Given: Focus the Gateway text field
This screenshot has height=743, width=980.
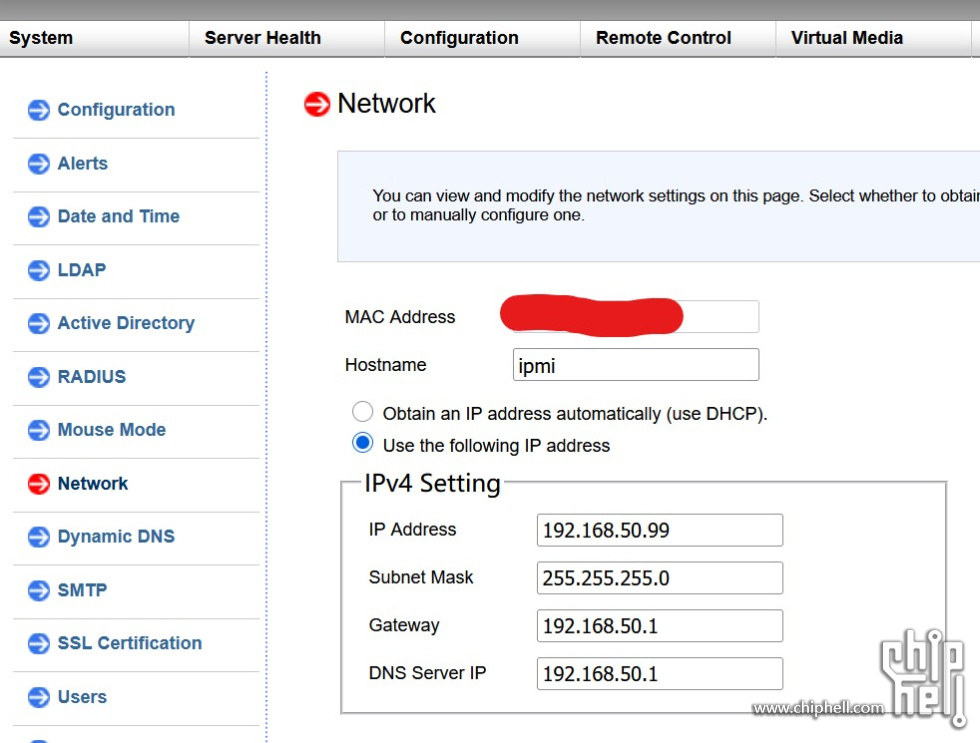Looking at the screenshot, I should tap(659, 626).
